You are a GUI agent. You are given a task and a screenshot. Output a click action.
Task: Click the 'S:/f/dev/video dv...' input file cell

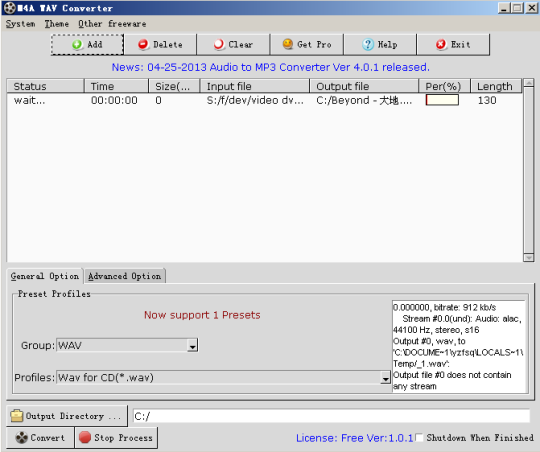[x=255, y=100]
